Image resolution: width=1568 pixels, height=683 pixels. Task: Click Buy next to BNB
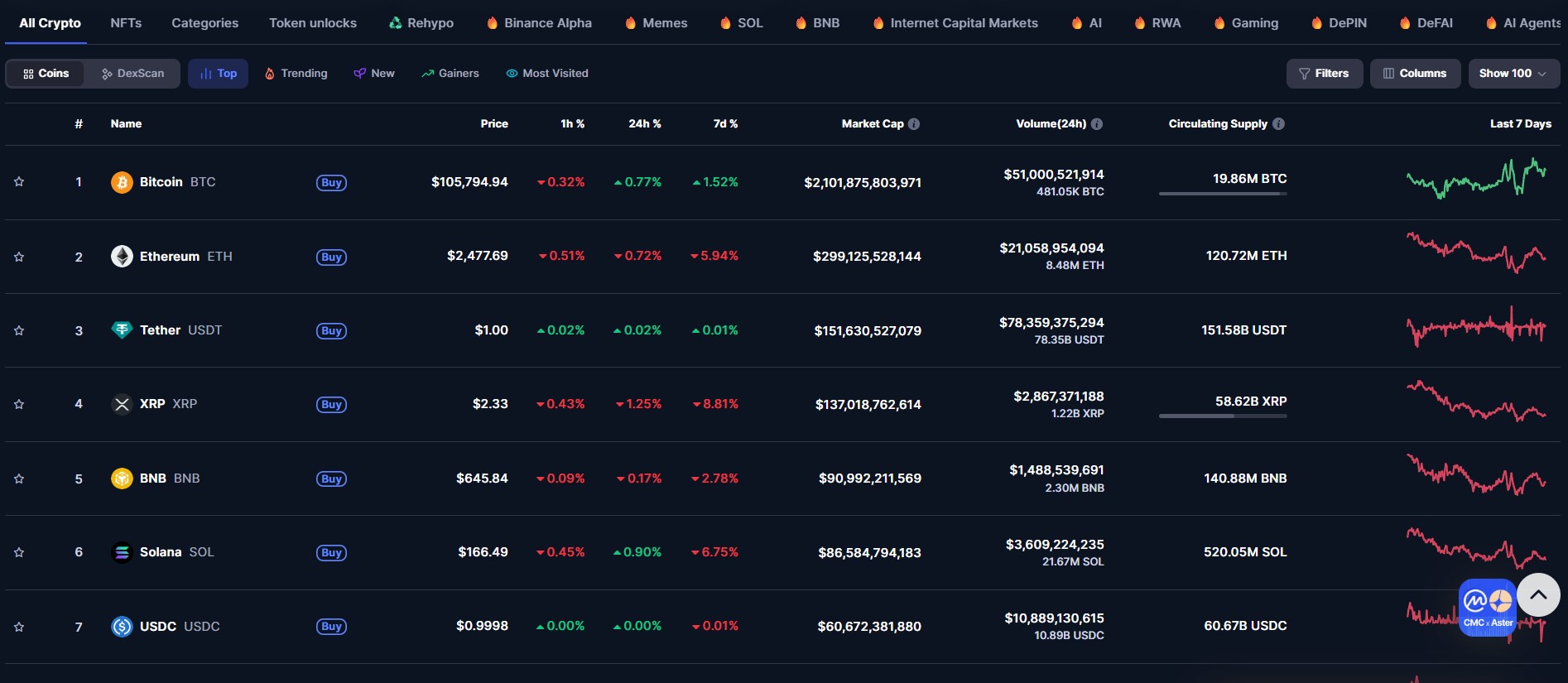pyautogui.click(x=331, y=479)
